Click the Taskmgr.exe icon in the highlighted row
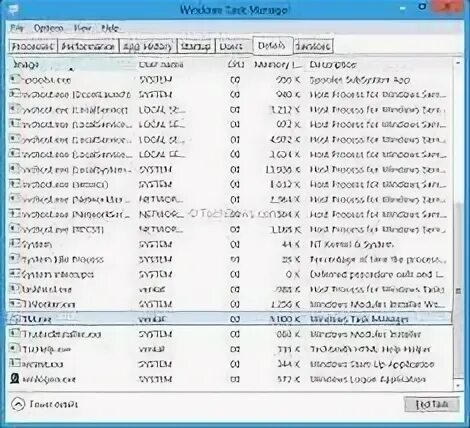 pyautogui.click(x=15, y=319)
